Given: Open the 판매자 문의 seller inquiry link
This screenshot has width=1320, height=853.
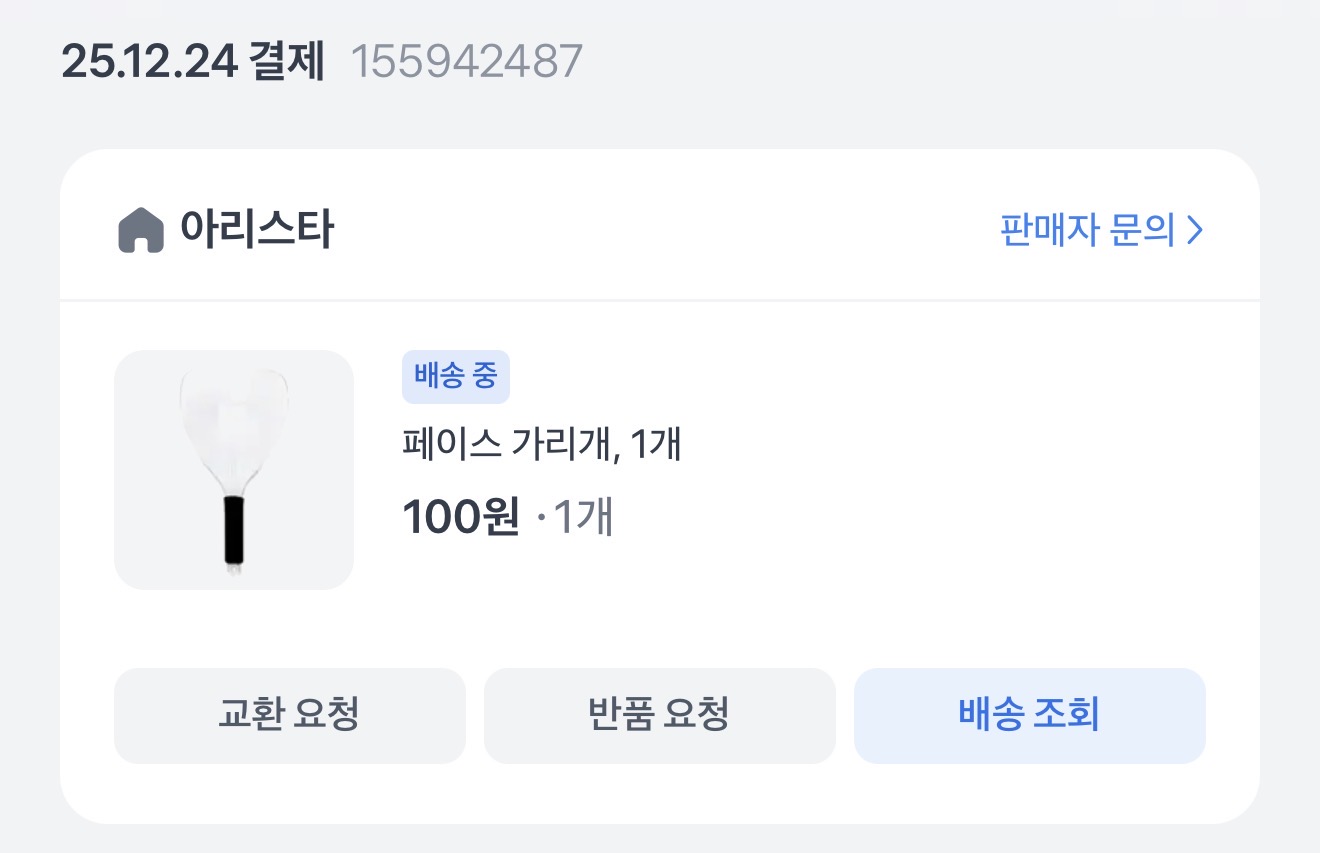Looking at the screenshot, I should (x=1088, y=231).
